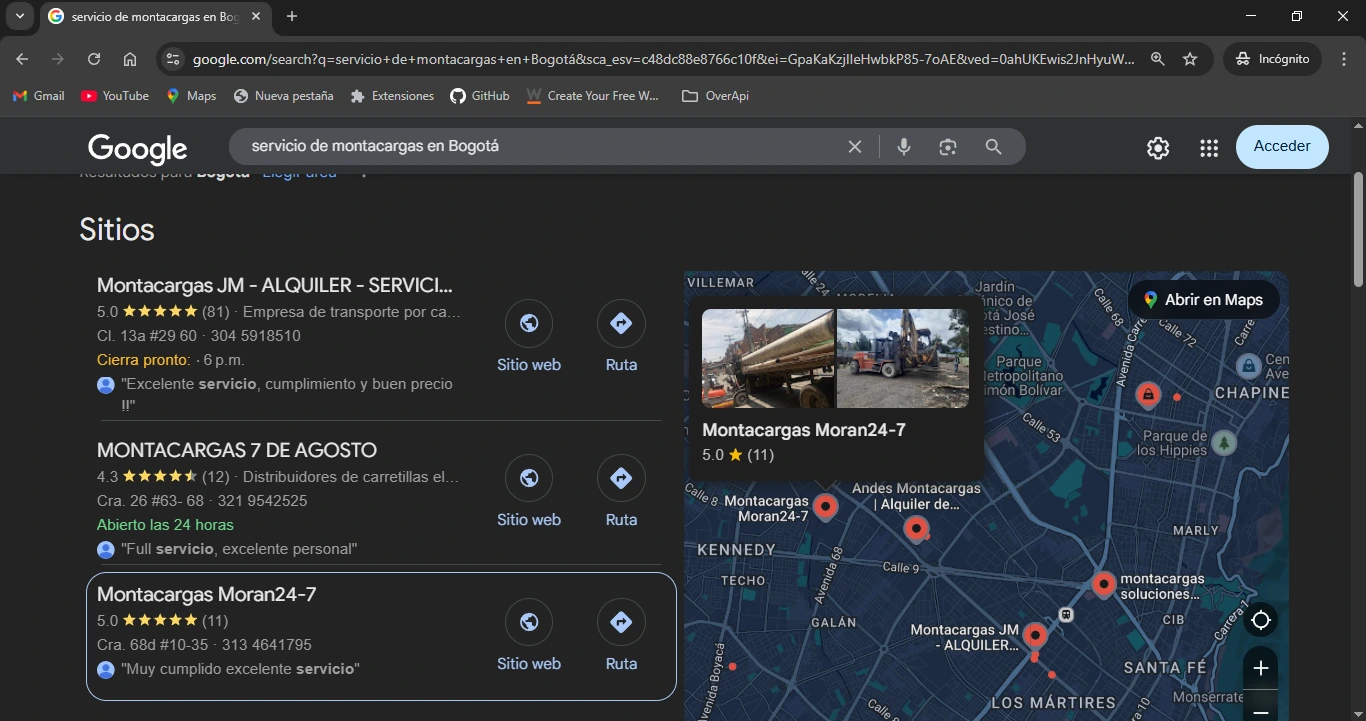Click Montacargas Moran24-7 map card title
1366x721 pixels.
(x=804, y=430)
